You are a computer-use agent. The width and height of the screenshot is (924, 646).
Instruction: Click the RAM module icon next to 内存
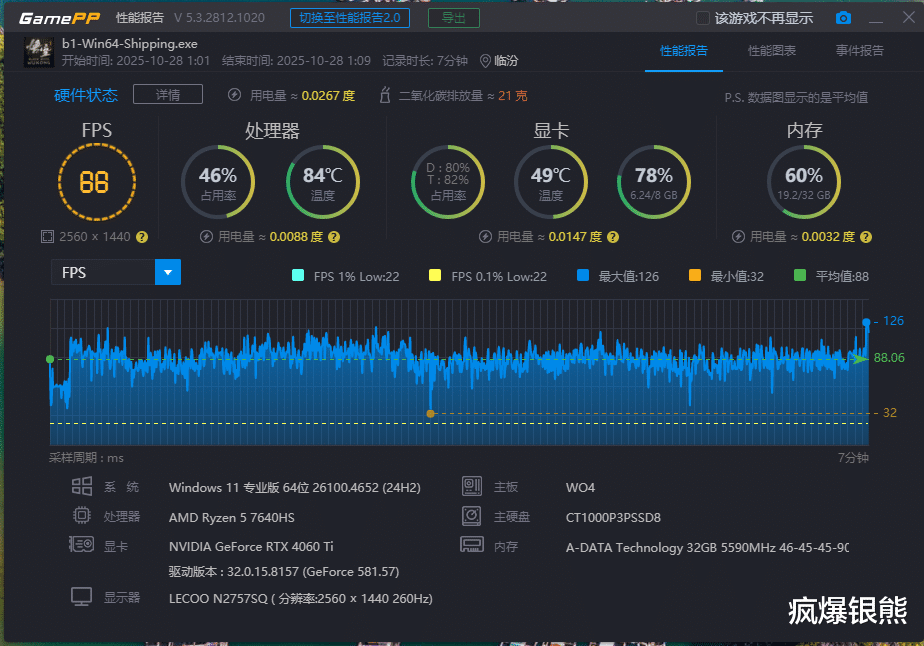click(x=472, y=544)
